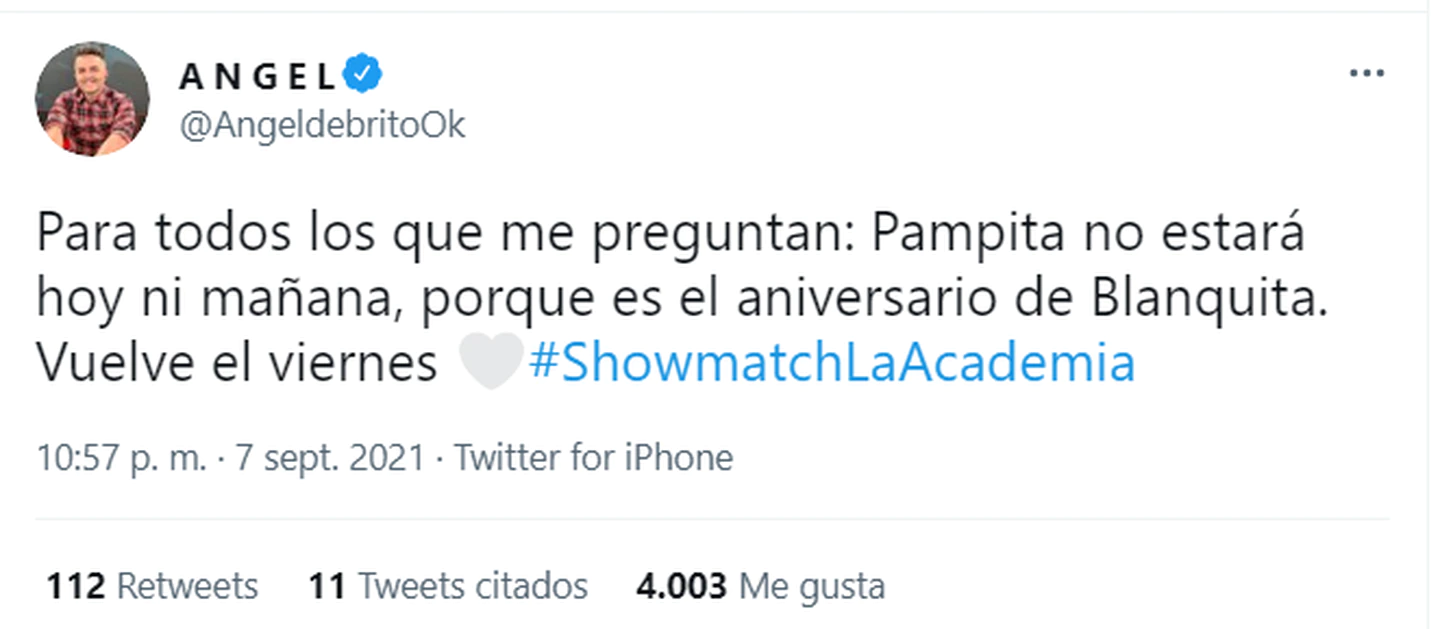Click the Vuelve el viernes text
Image resolution: width=1440 pixels, height=629 pixels.
tap(238, 364)
